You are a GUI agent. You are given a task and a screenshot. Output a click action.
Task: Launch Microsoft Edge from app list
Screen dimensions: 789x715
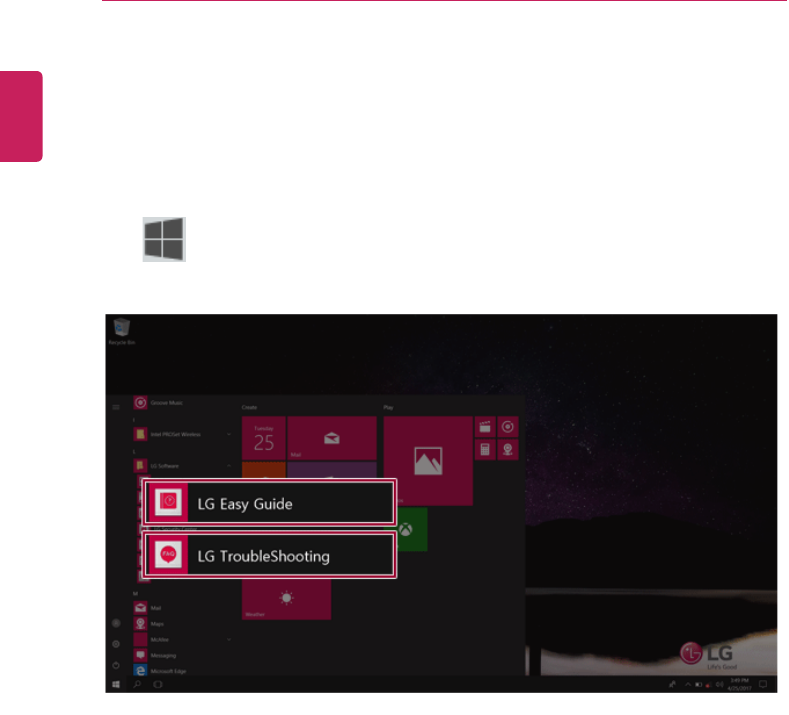(160, 671)
